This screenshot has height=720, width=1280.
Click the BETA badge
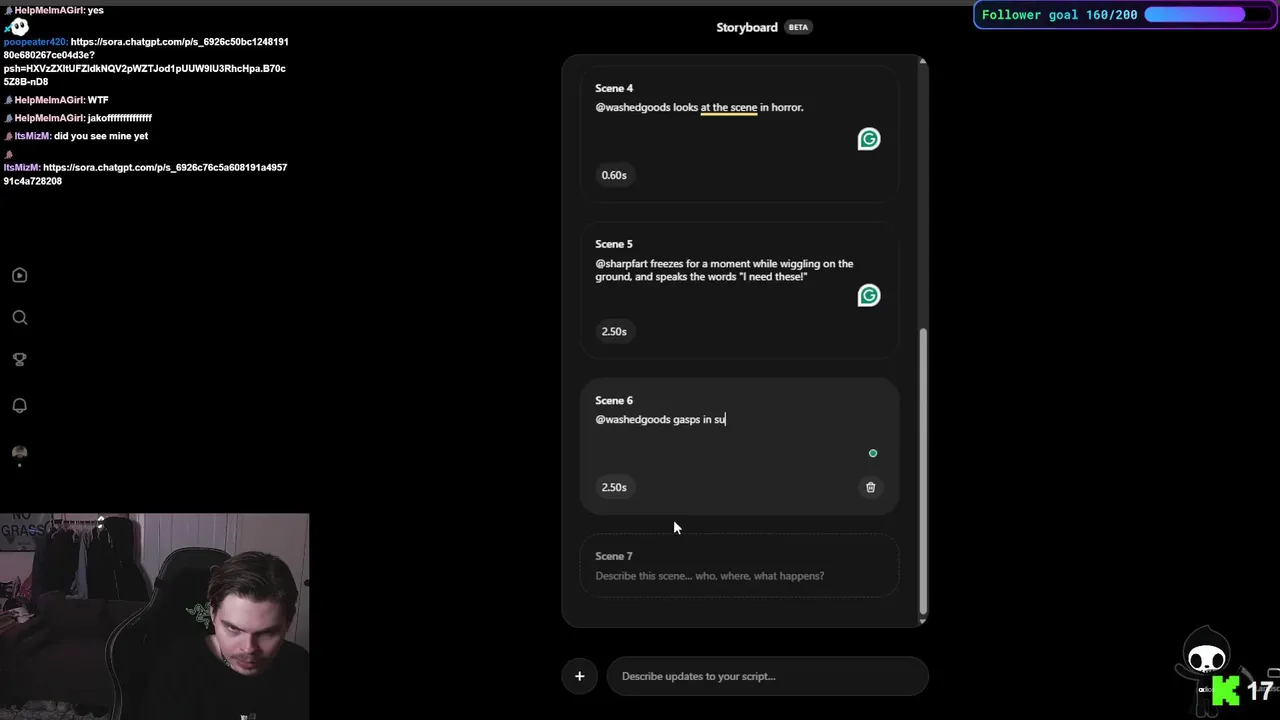[798, 27]
